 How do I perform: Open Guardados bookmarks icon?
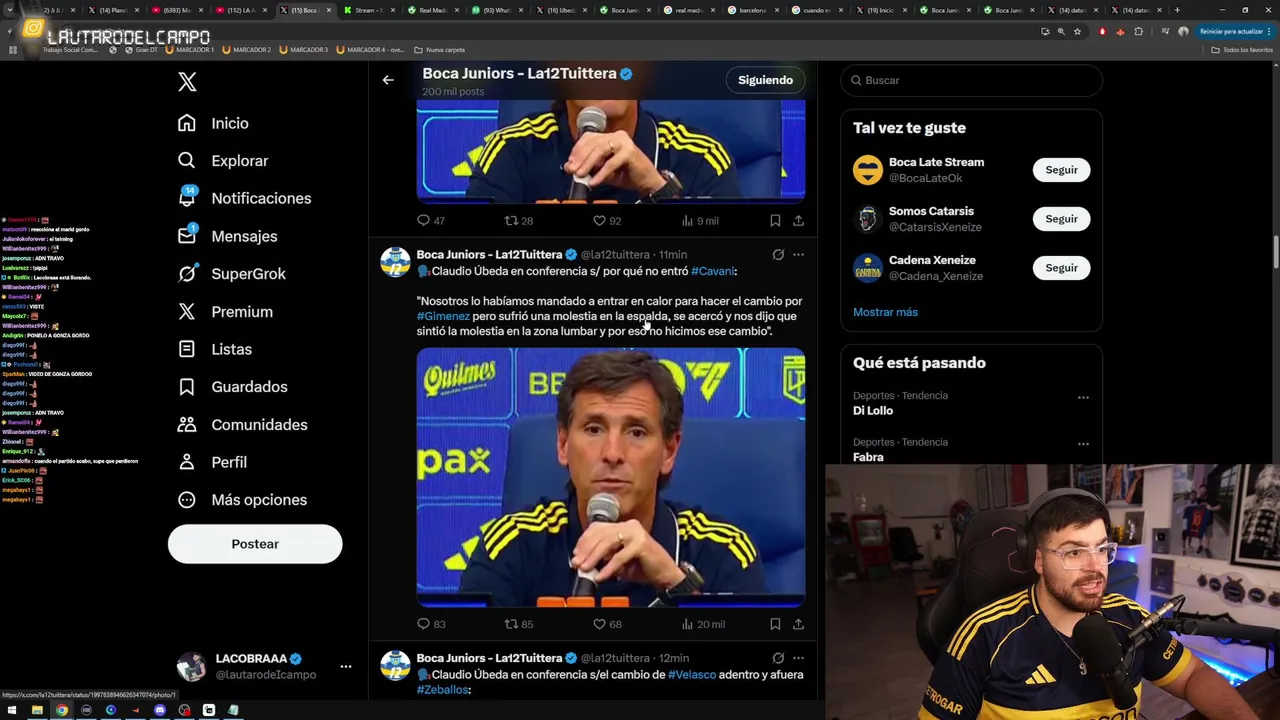pyautogui.click(x=187, y=387)
